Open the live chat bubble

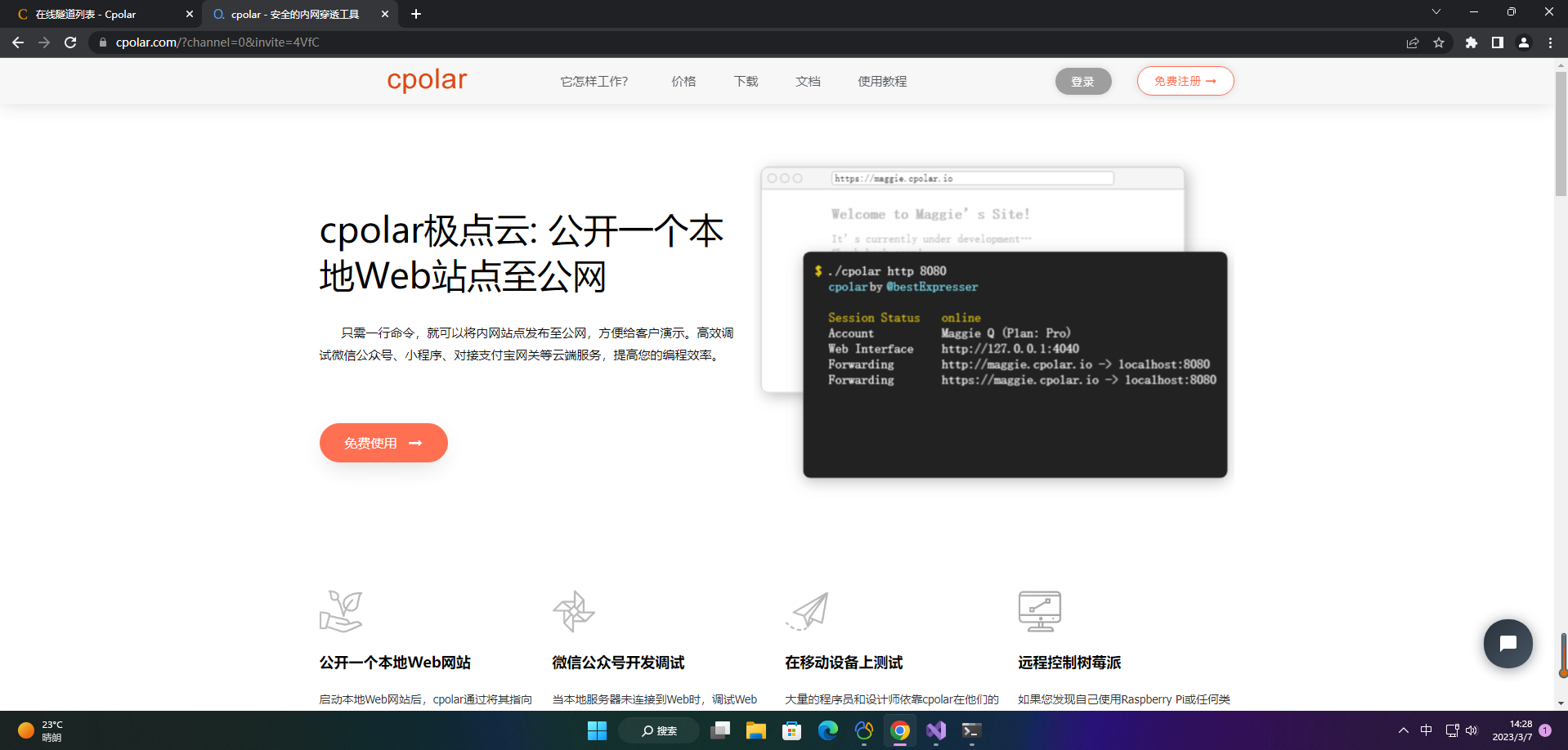pos(1508,644)
